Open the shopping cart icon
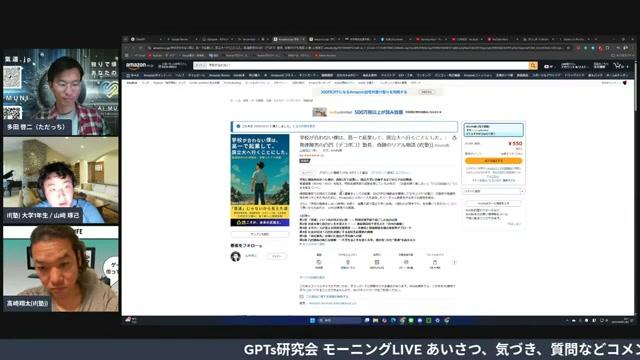This screenshot has width=640, height=360. point(618,66)
